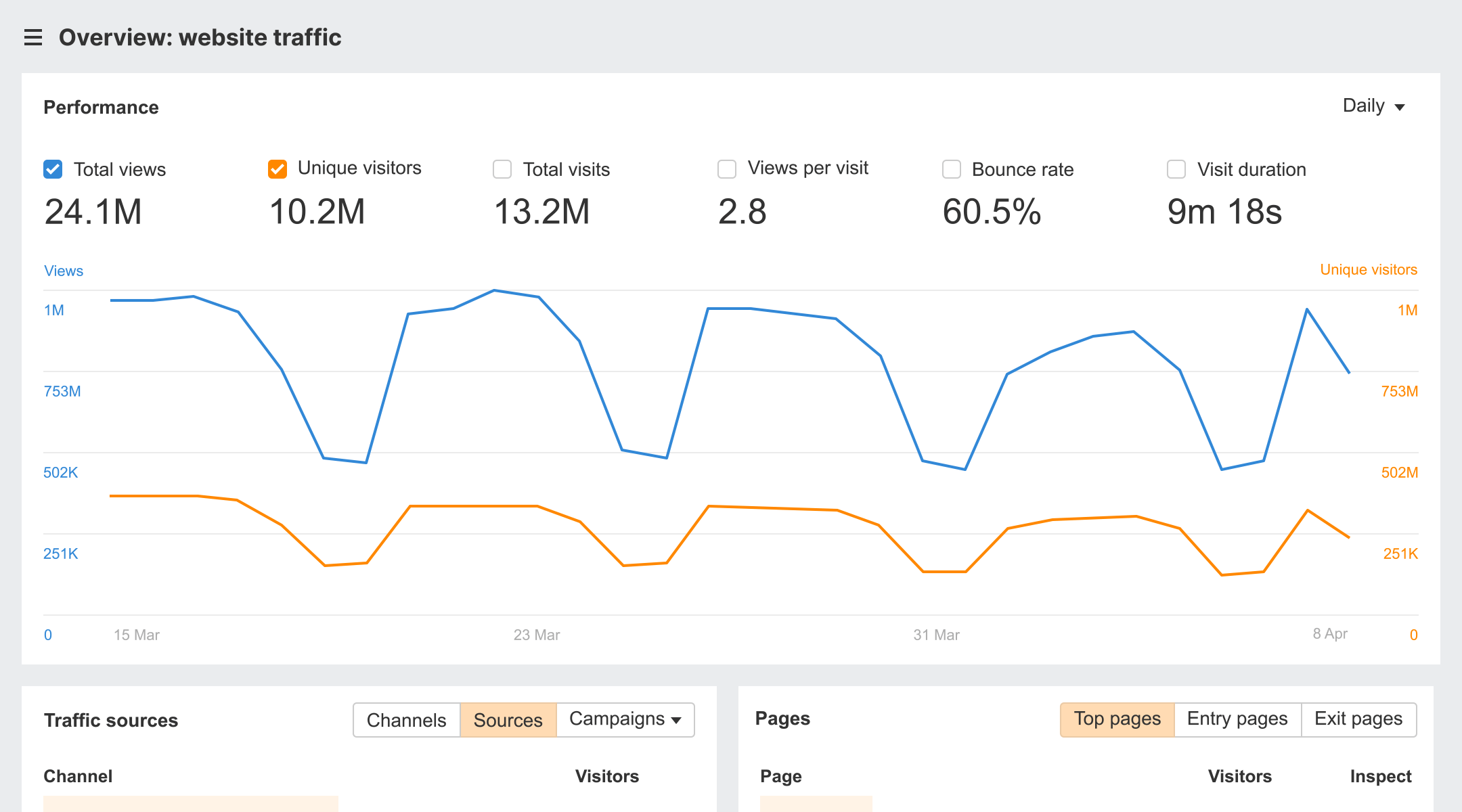Viewport: 1462px width, 812px height.
Task: Click the orange Unique visitors line
Action: [474, 506]
